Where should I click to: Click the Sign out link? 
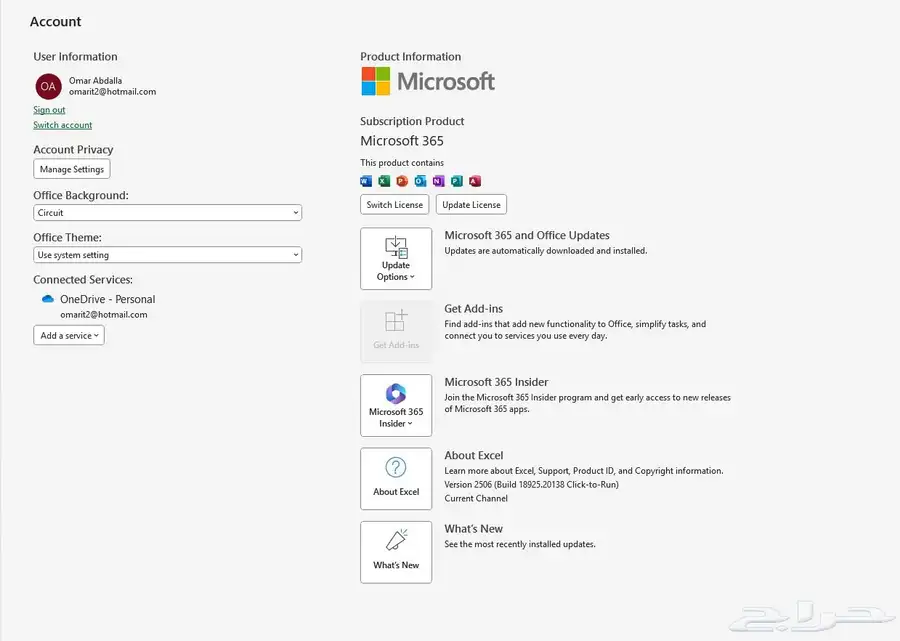[x=49, y=110]
